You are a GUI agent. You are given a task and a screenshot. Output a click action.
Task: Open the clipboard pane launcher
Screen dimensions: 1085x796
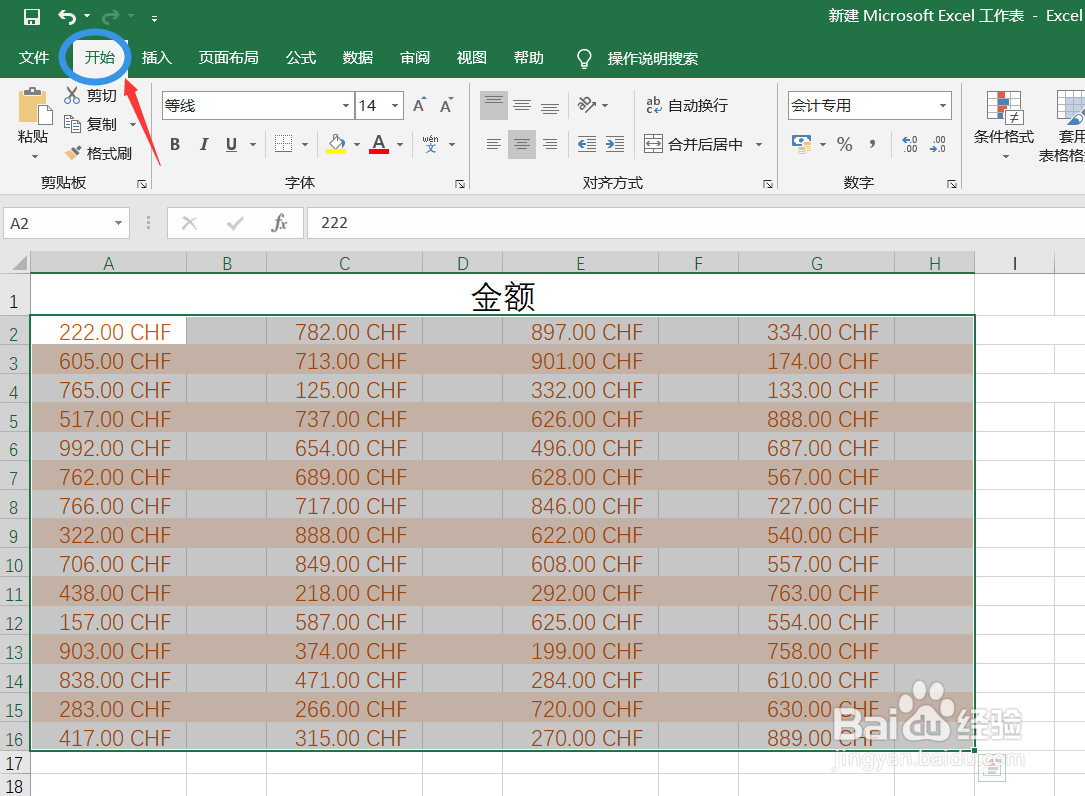pos(142,184)
